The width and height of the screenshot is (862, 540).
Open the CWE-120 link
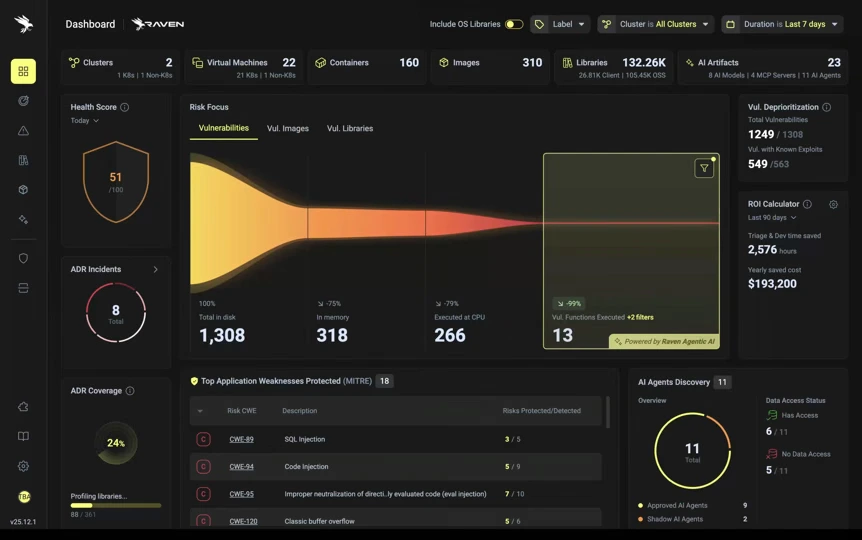(244, 521)
